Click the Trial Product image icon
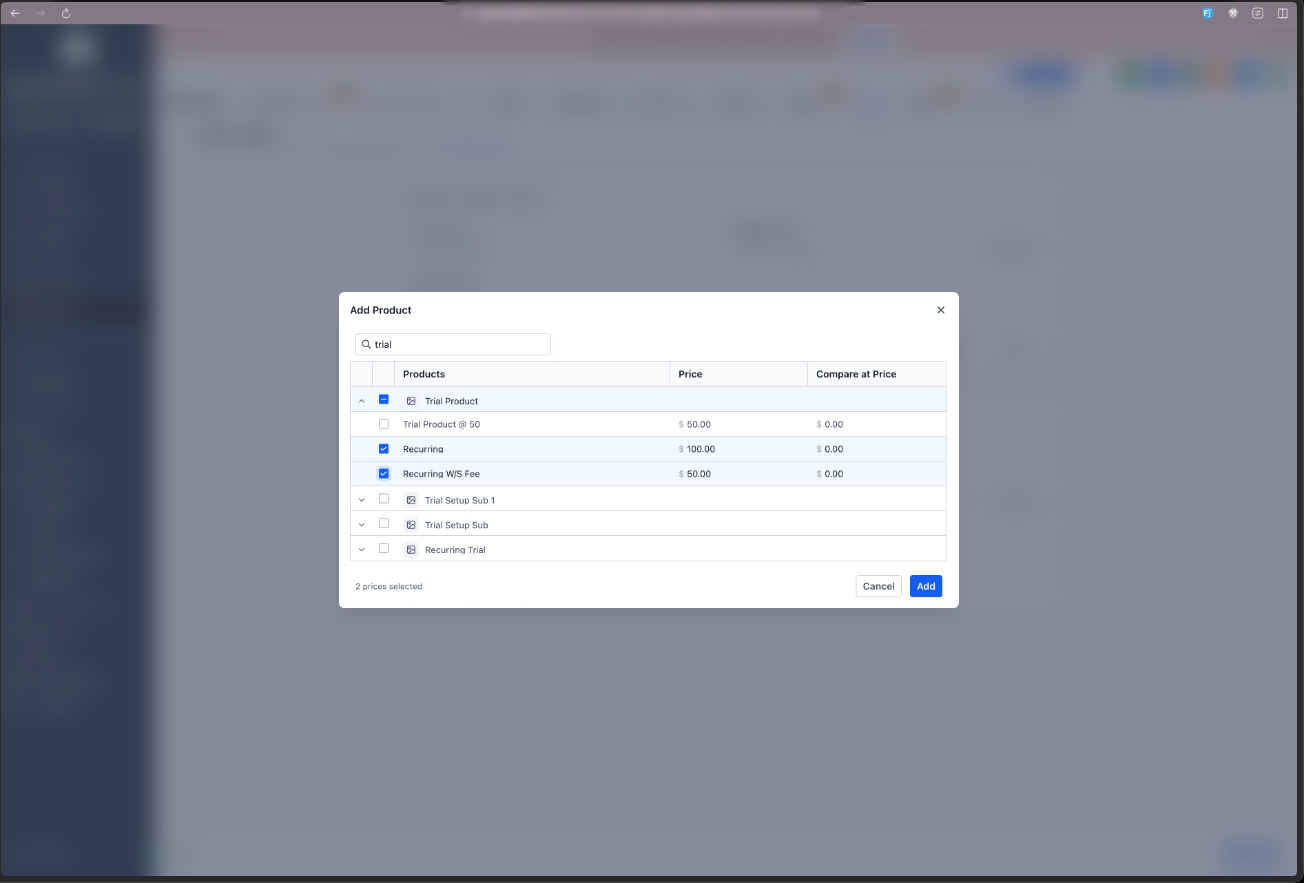 [411, 400]
